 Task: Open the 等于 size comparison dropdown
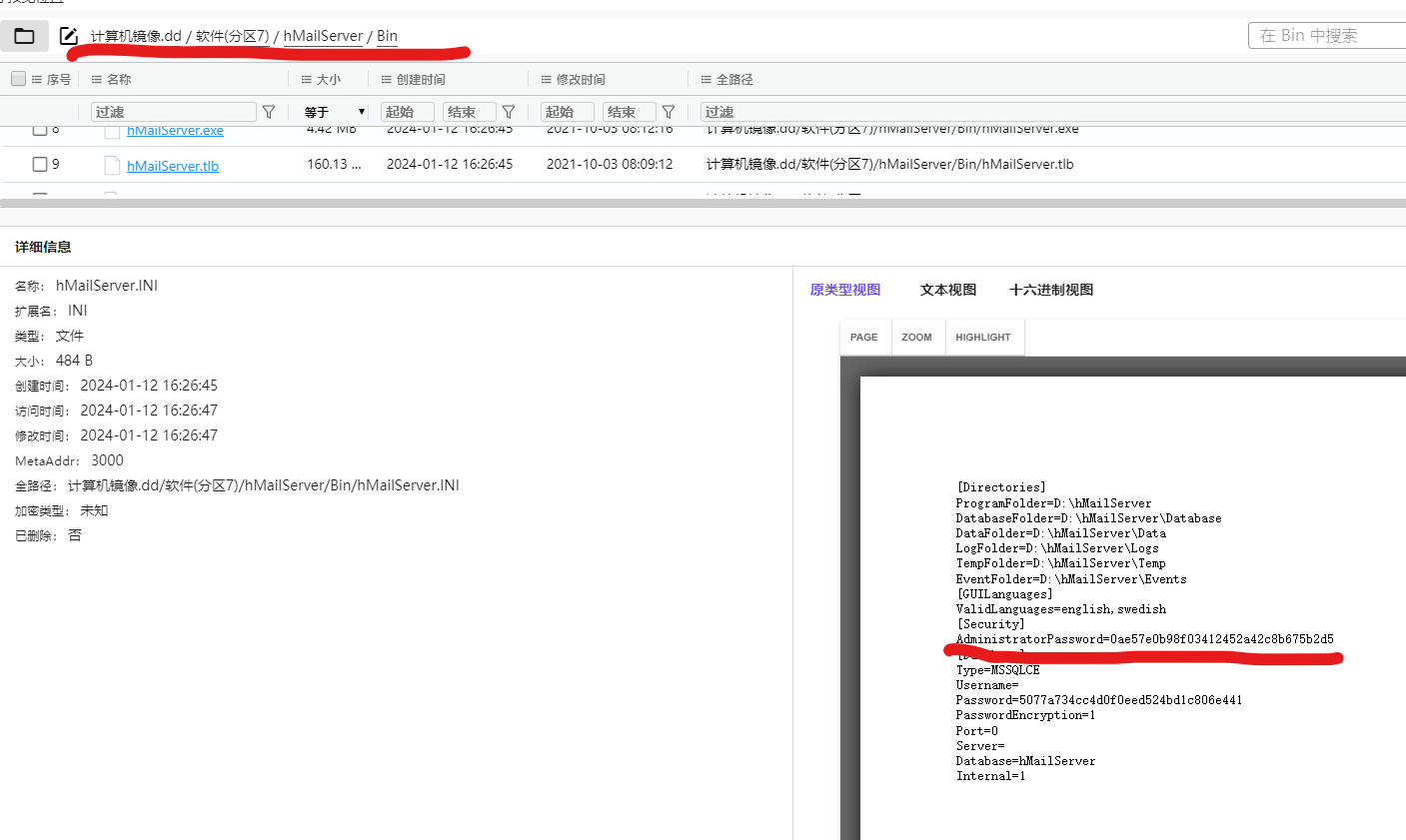pyautogui.click(x=335, y=112)
